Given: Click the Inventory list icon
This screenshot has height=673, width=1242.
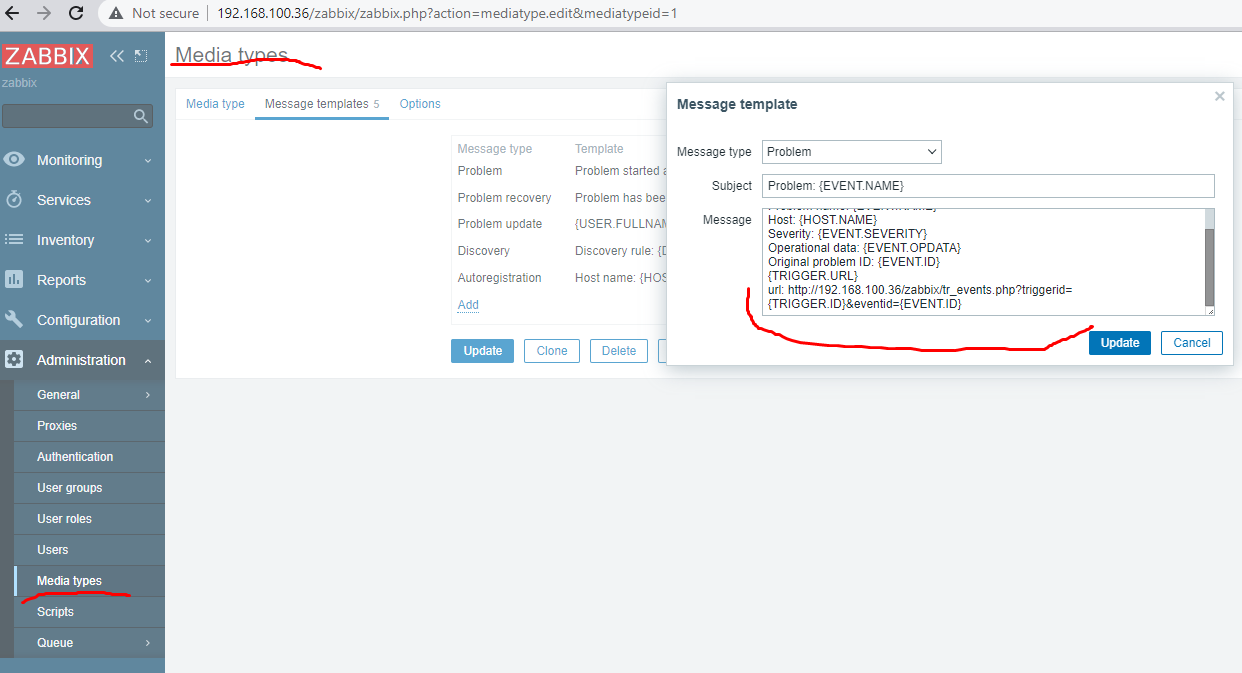Looking at the screenshot, I should point(14,240).
